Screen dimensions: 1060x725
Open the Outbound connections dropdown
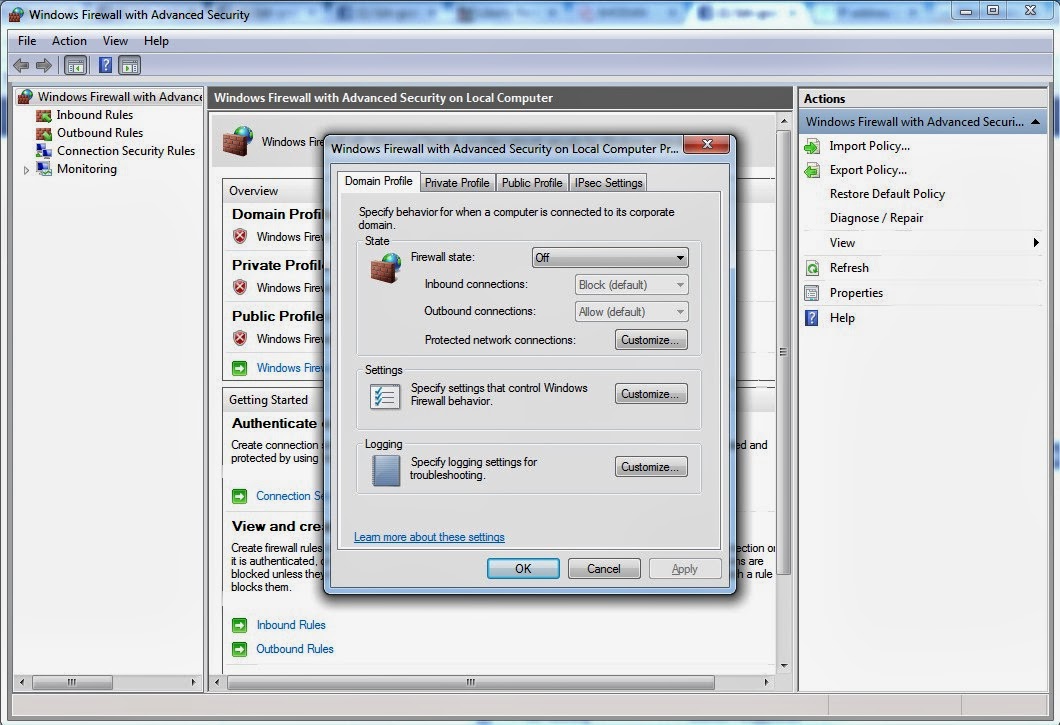[x=631, y=312]
